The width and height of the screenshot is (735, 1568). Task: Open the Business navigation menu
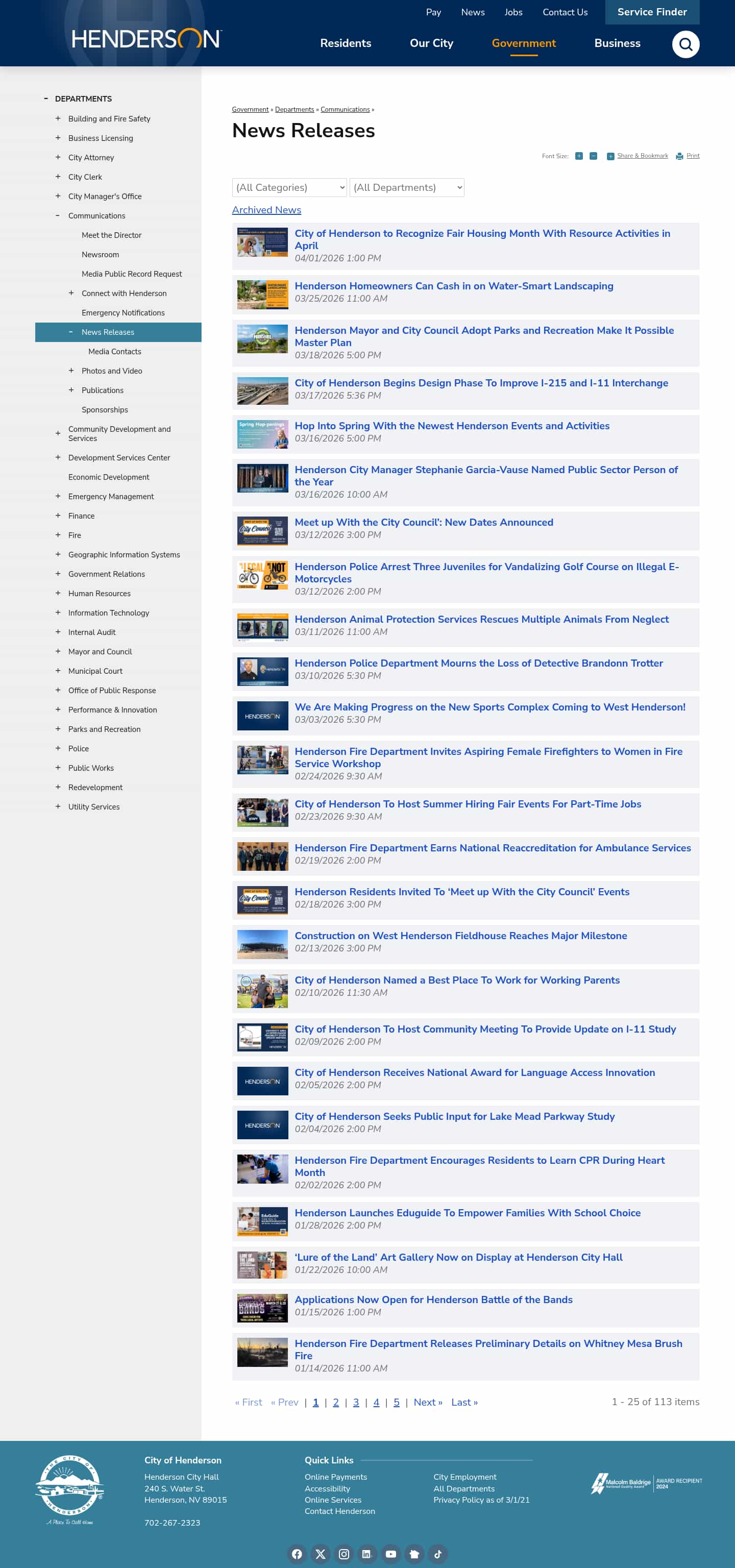pyautogui.click(x=617, y=43)
